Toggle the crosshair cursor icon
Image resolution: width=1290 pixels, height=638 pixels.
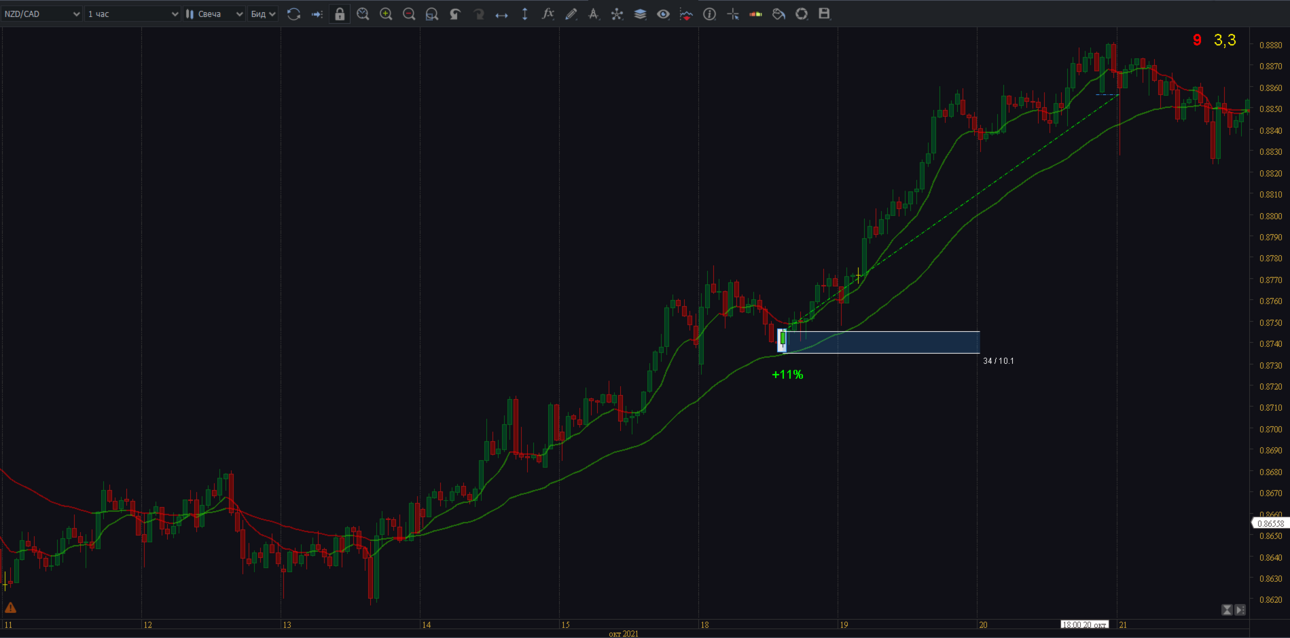click(732, 14)
